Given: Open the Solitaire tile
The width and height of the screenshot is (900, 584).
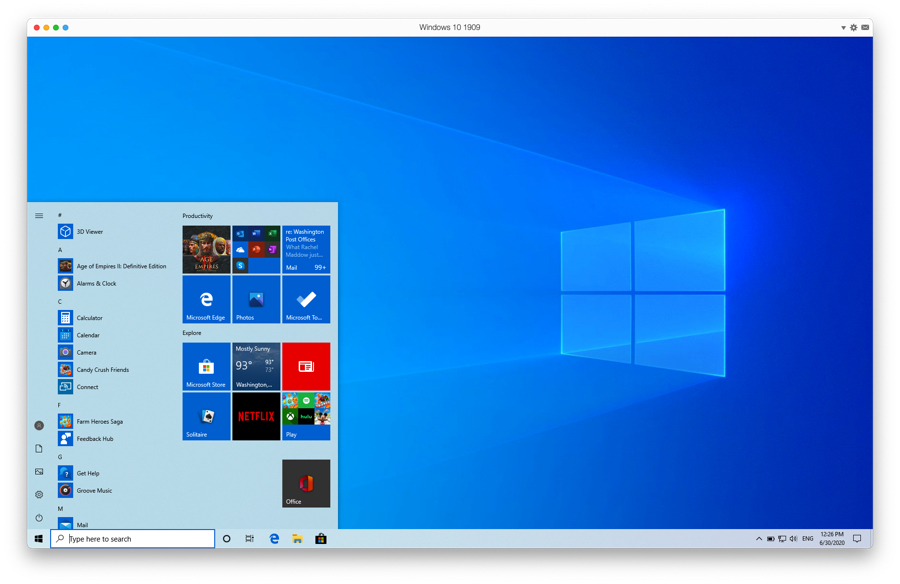Looking at the screenshot, I should pos(206,416).
